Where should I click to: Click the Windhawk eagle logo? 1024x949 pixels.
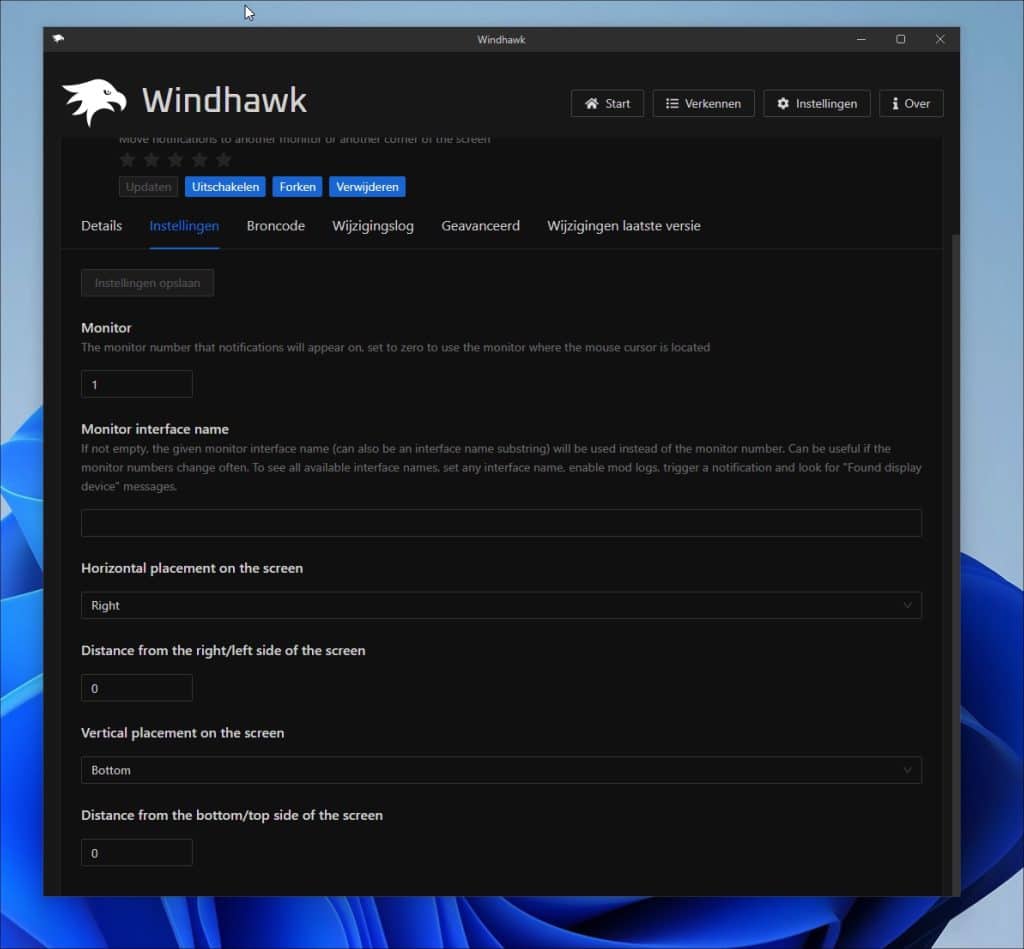pos(94,102)
